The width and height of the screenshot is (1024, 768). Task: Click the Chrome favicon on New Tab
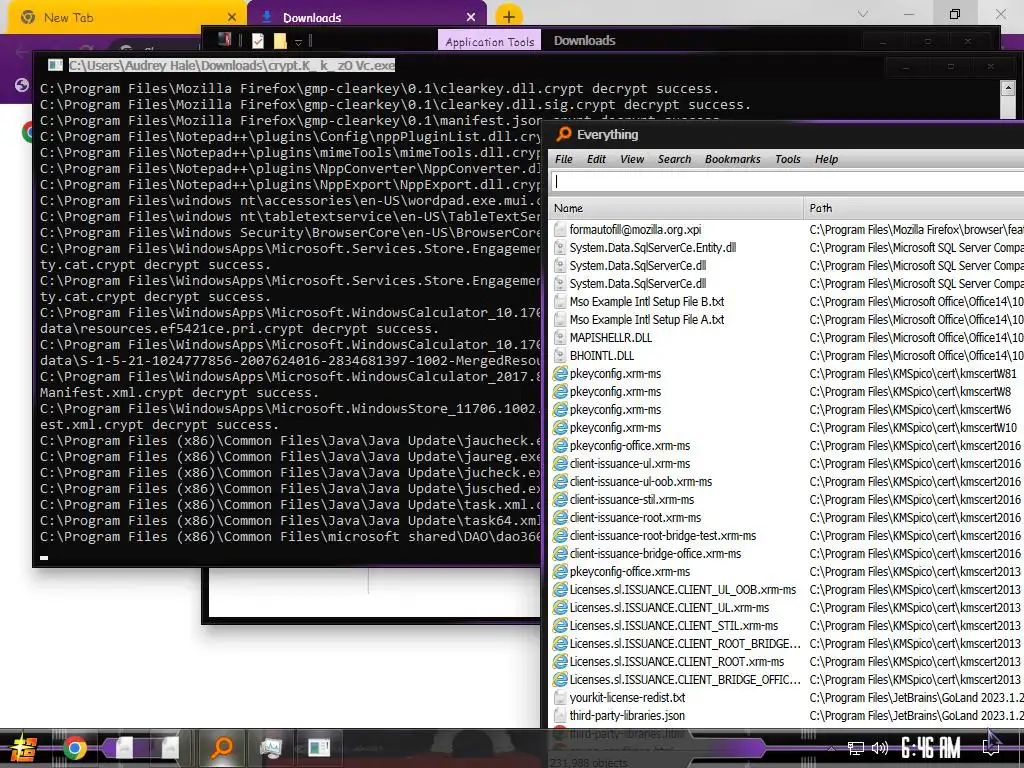click(x=28, y=17)
